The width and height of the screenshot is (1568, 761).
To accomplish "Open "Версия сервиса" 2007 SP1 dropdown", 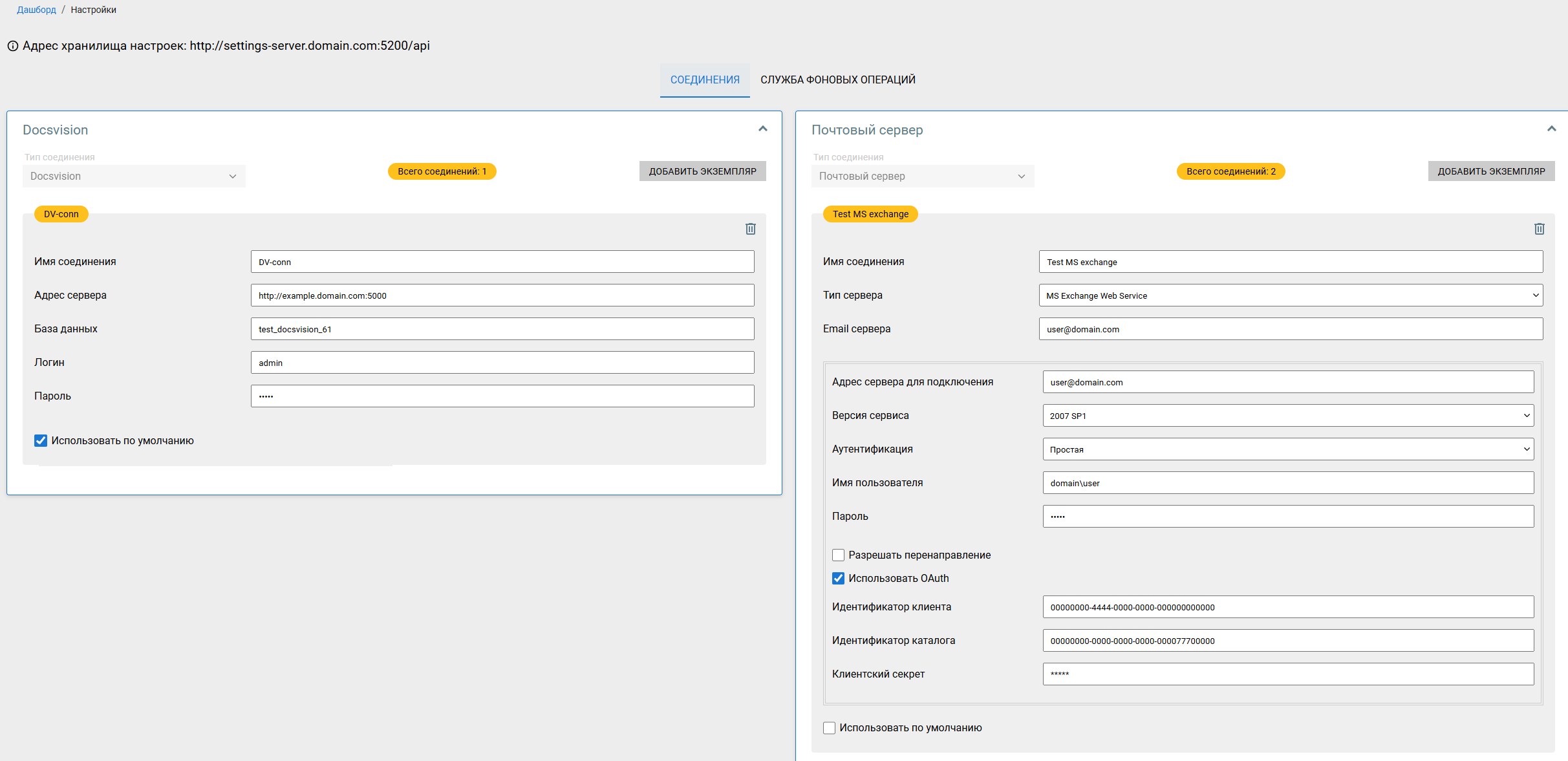I will [1288, 416].
